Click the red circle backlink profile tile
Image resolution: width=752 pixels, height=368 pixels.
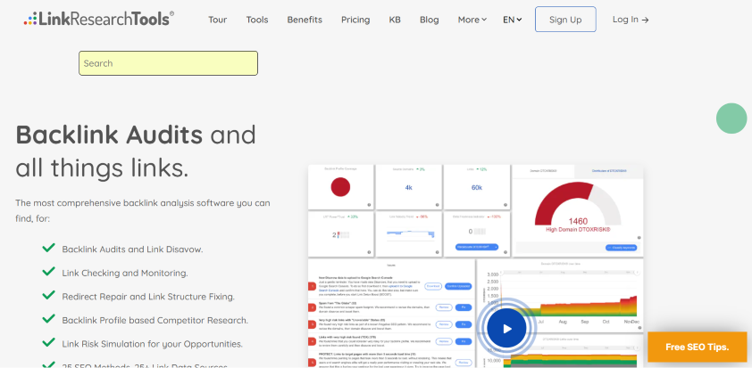click(341, 187)
